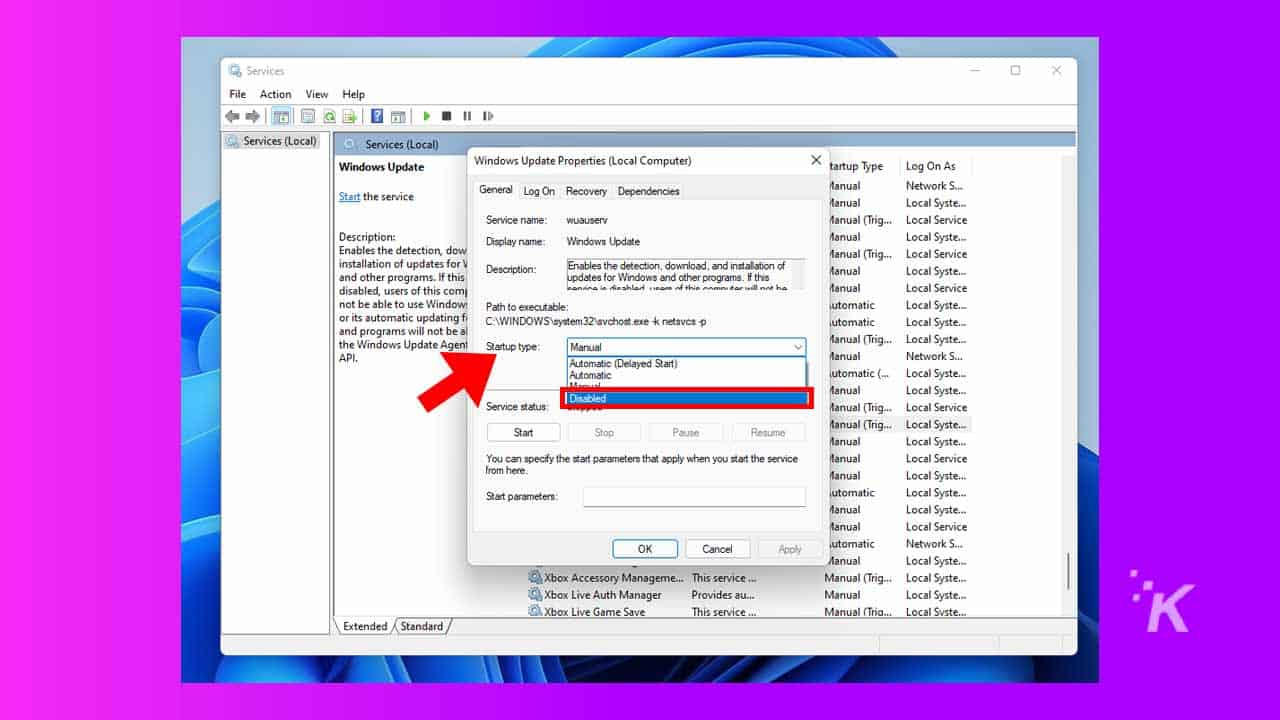Click into the Start parameters field

[694, 497]
